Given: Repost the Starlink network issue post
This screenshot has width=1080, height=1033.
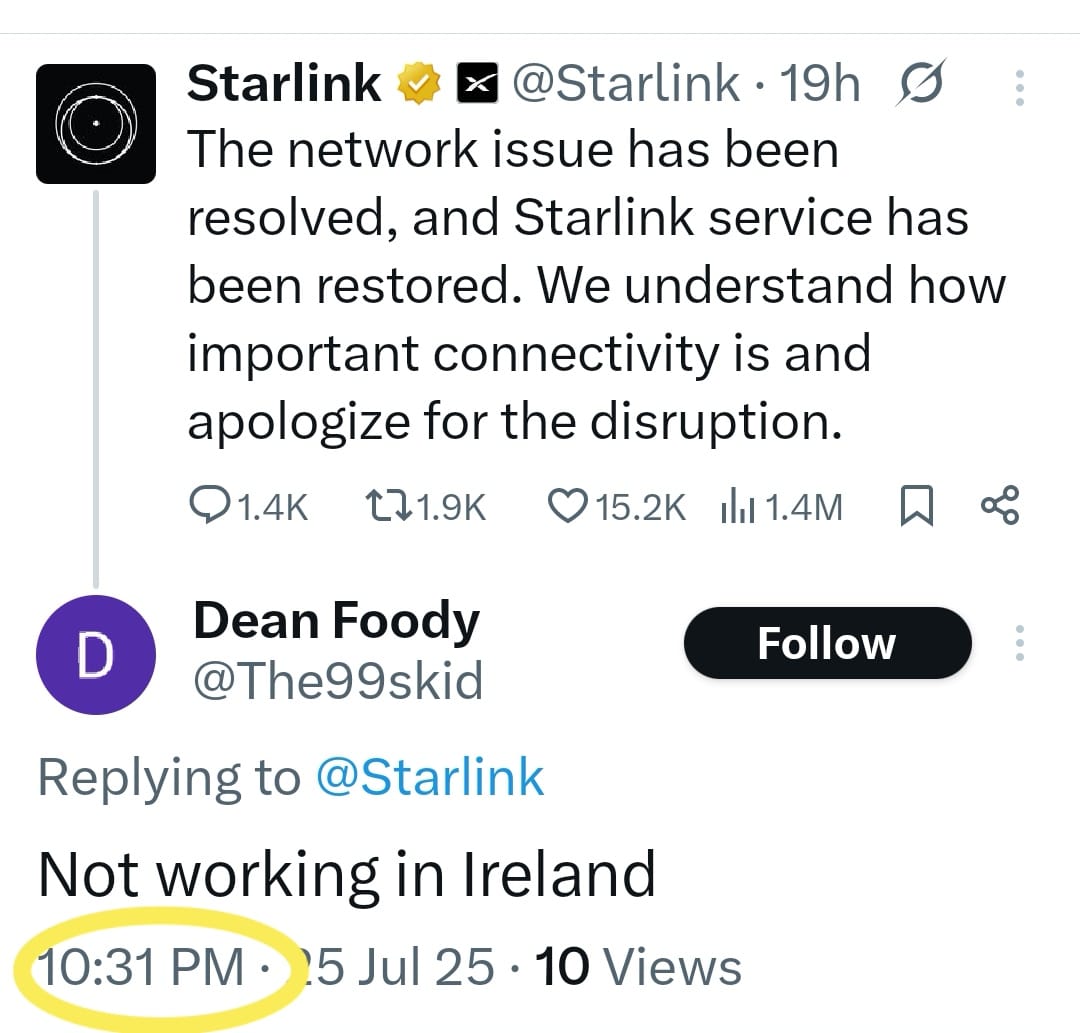Looking at the screenshot, I should 388,507.
